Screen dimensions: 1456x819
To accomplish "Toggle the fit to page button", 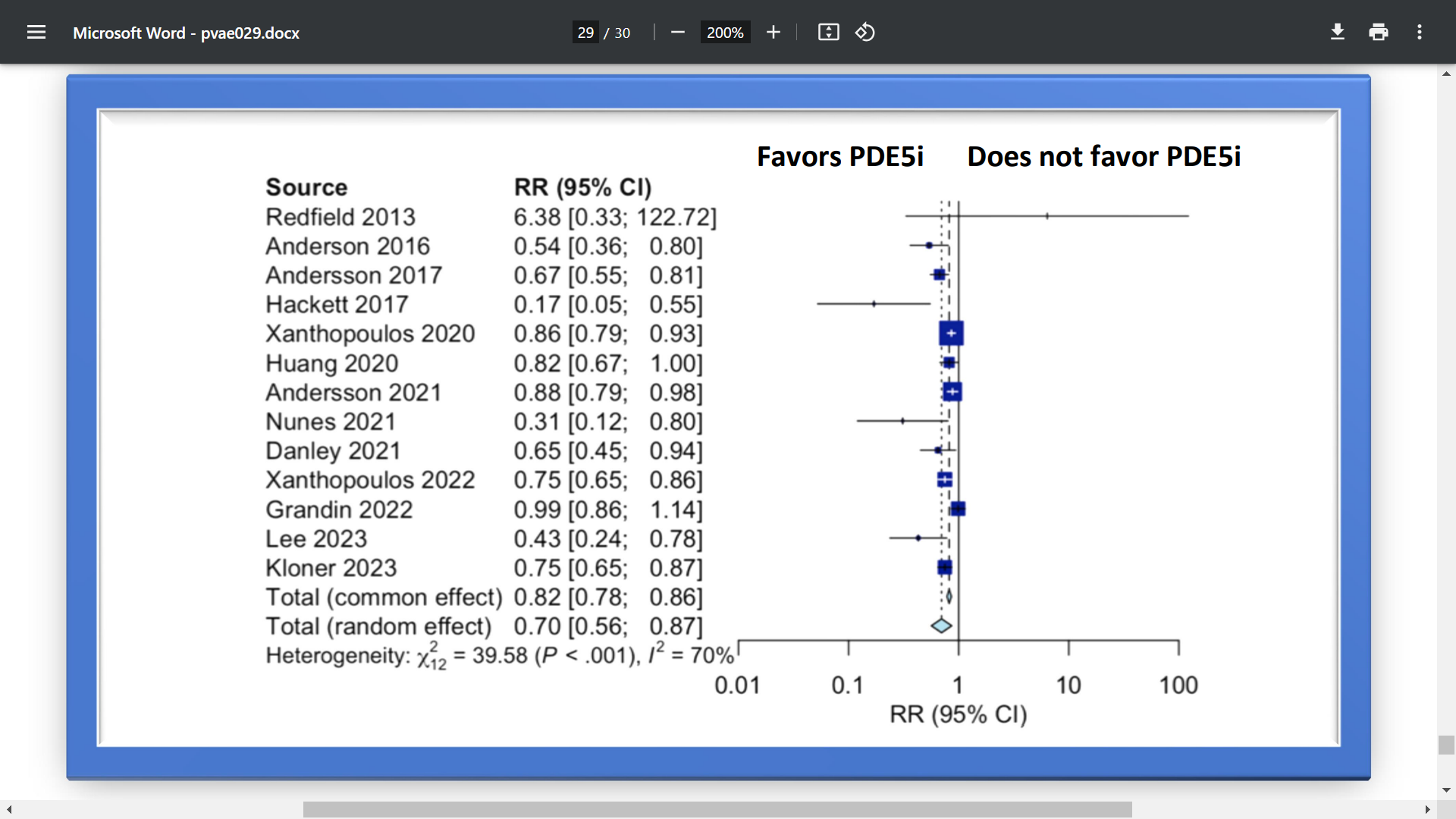I will tap(828, 33).
